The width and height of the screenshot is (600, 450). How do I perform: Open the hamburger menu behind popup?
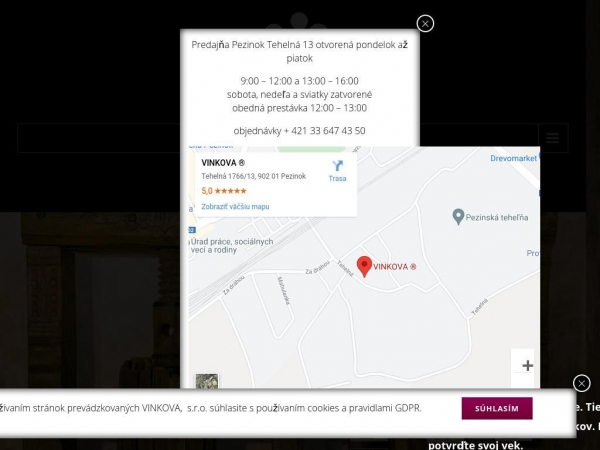click(552, 138)
